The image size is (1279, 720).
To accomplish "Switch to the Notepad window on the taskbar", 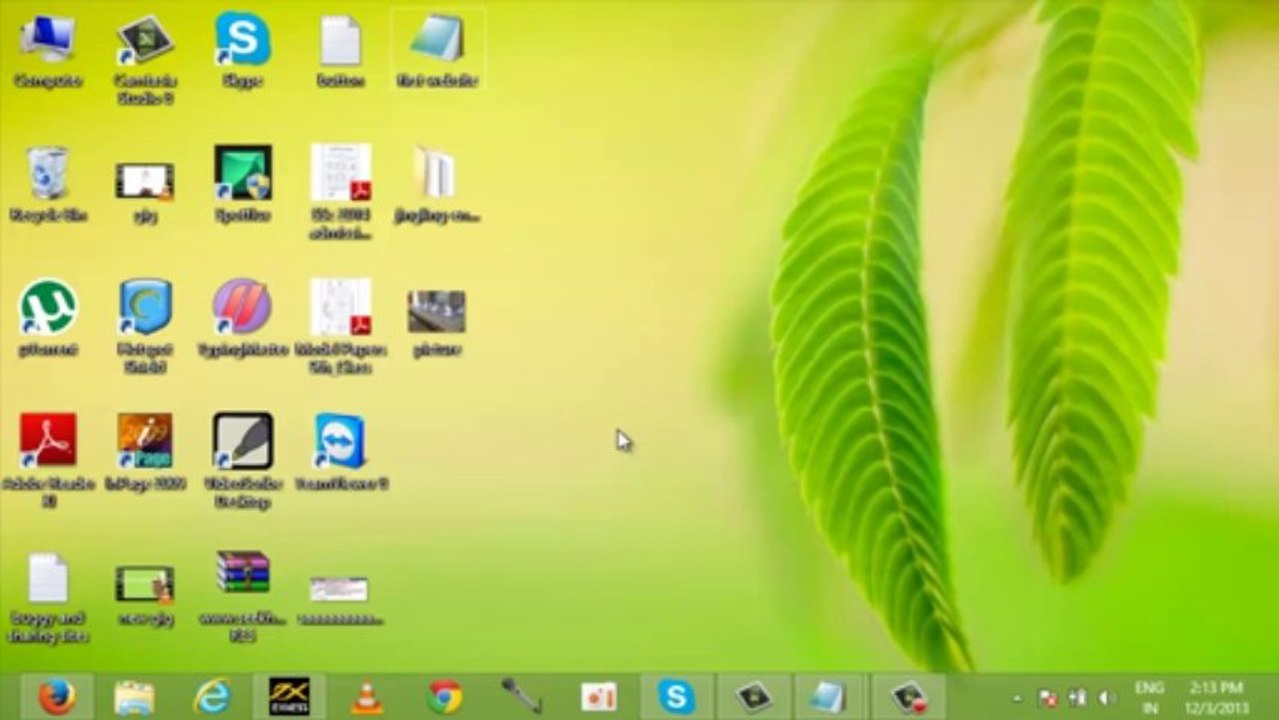I will 831,697.
